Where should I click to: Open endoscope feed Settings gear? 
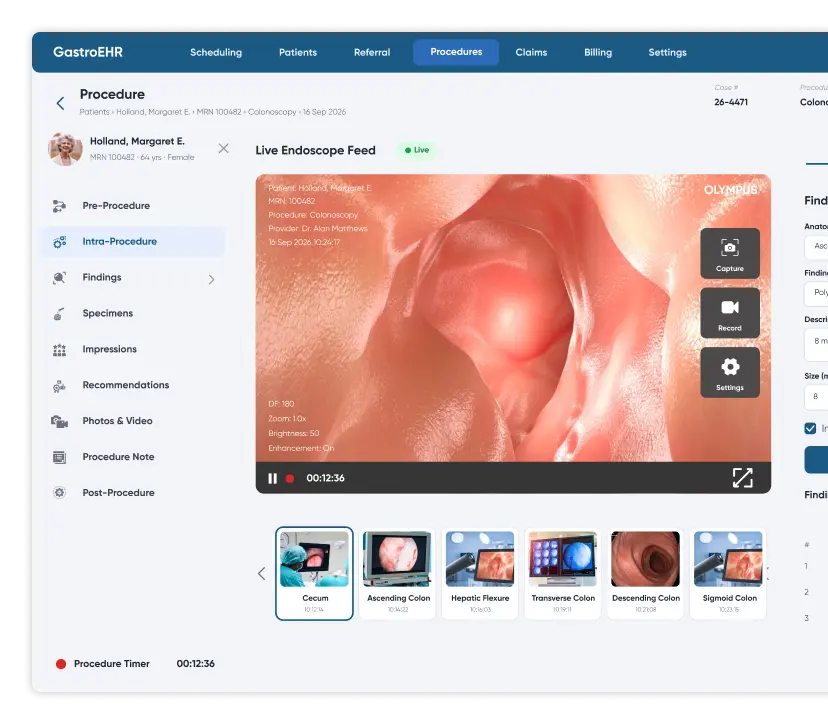pos(730,372)
